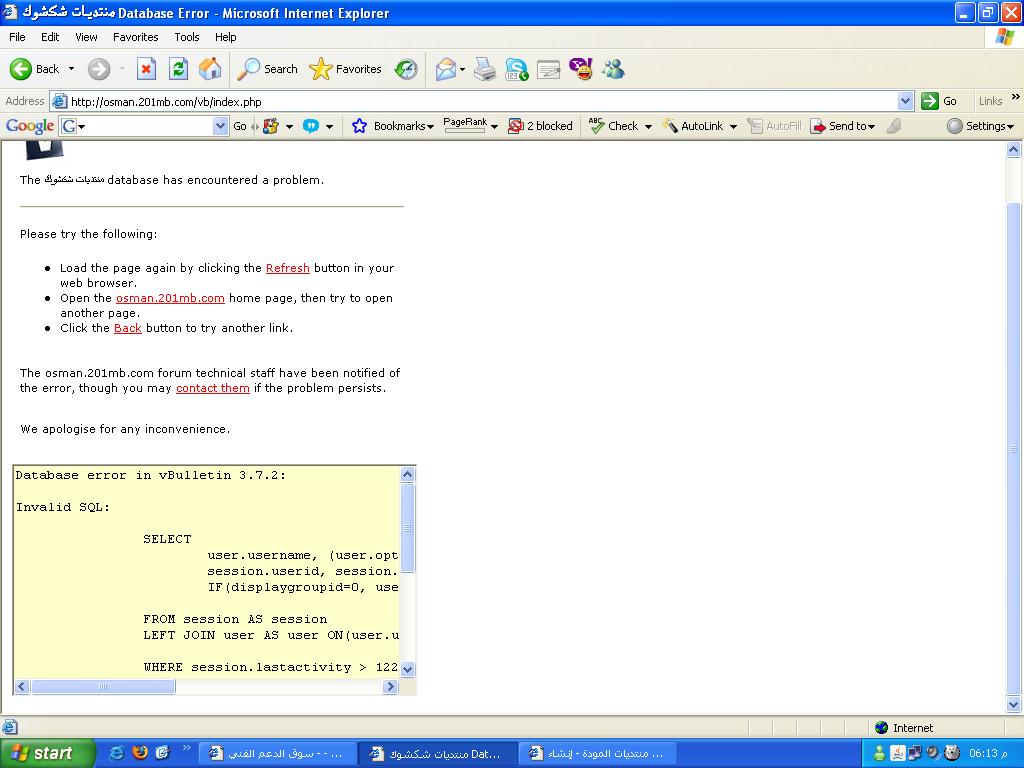Expand the Check dropdown arrow

[x=648, y=127]
